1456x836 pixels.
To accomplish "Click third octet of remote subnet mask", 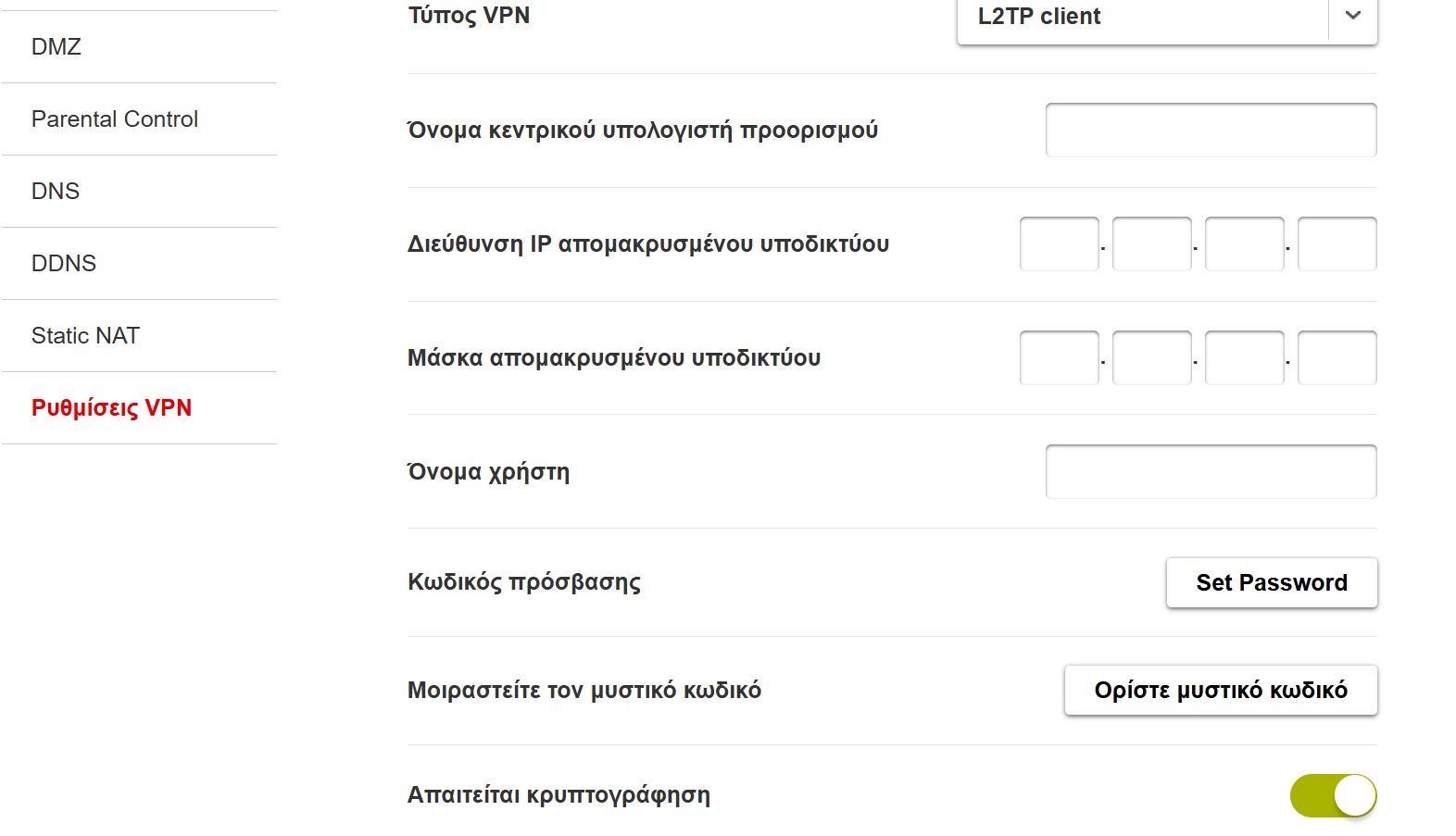I will [x=1244, y=357].
